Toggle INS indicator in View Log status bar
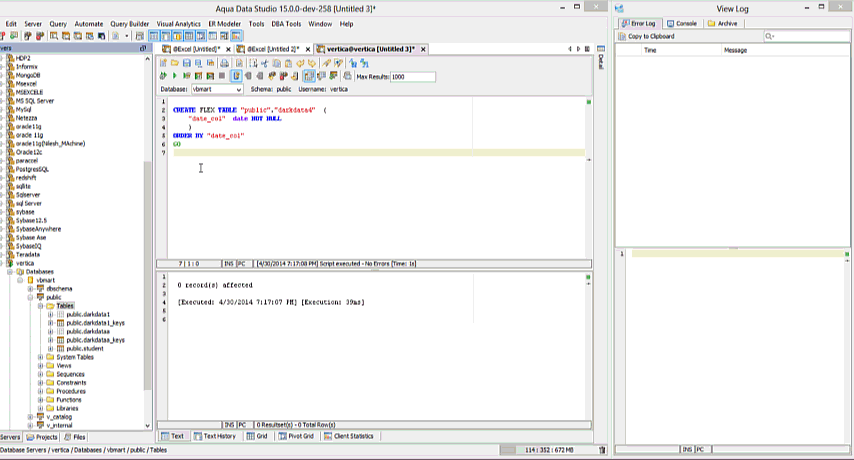 (687, 450)
